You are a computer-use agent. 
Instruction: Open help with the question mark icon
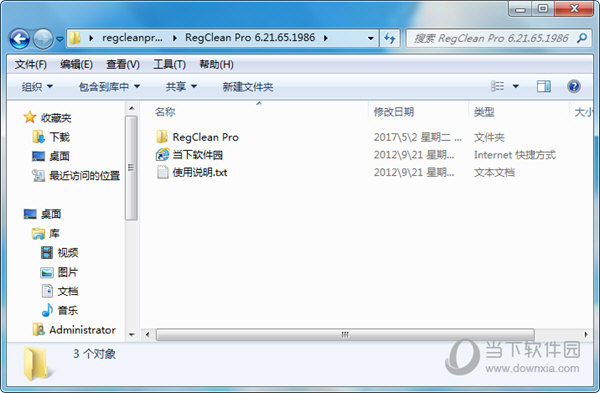tap(574, 86)
